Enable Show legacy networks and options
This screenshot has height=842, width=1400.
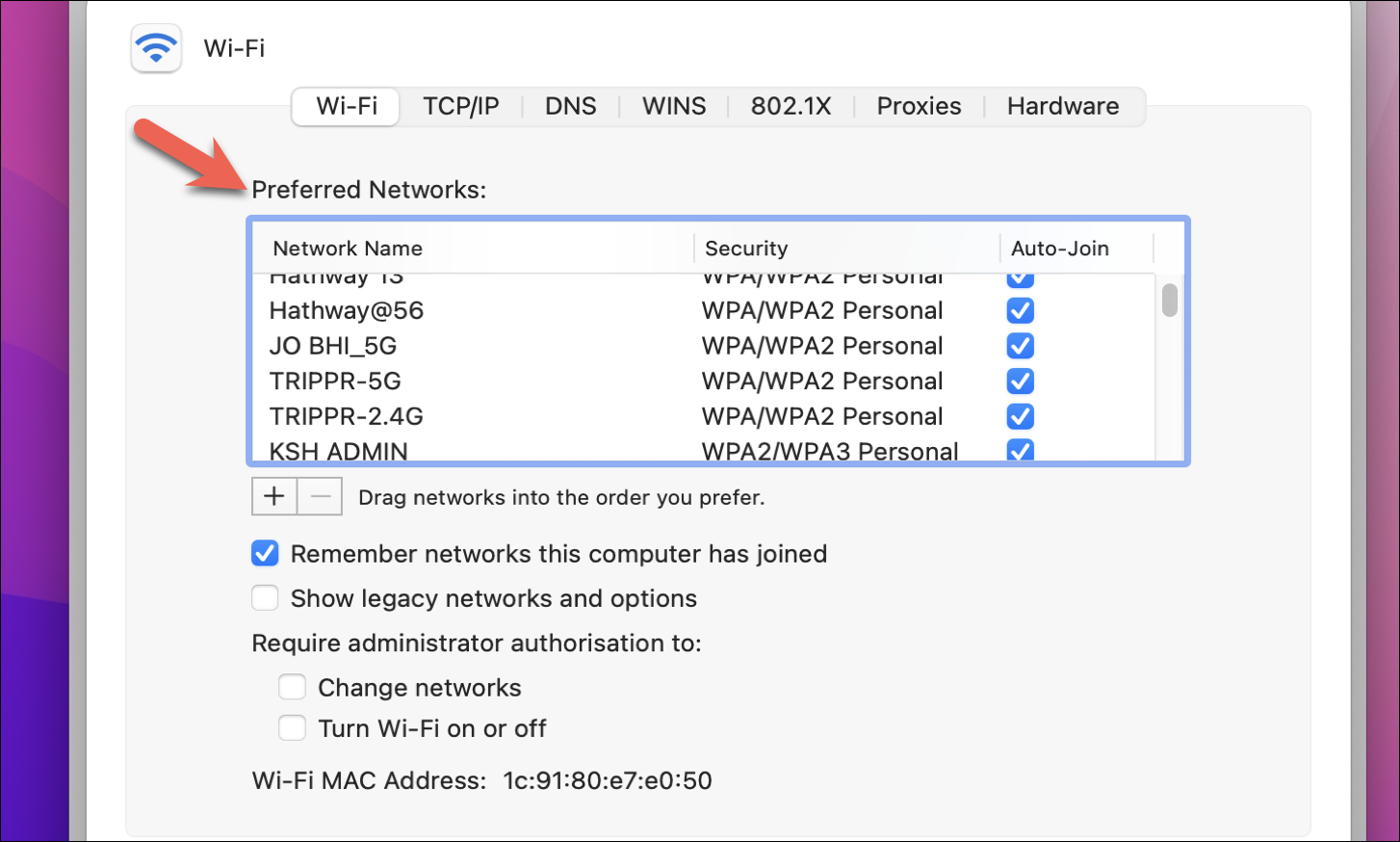265,598
